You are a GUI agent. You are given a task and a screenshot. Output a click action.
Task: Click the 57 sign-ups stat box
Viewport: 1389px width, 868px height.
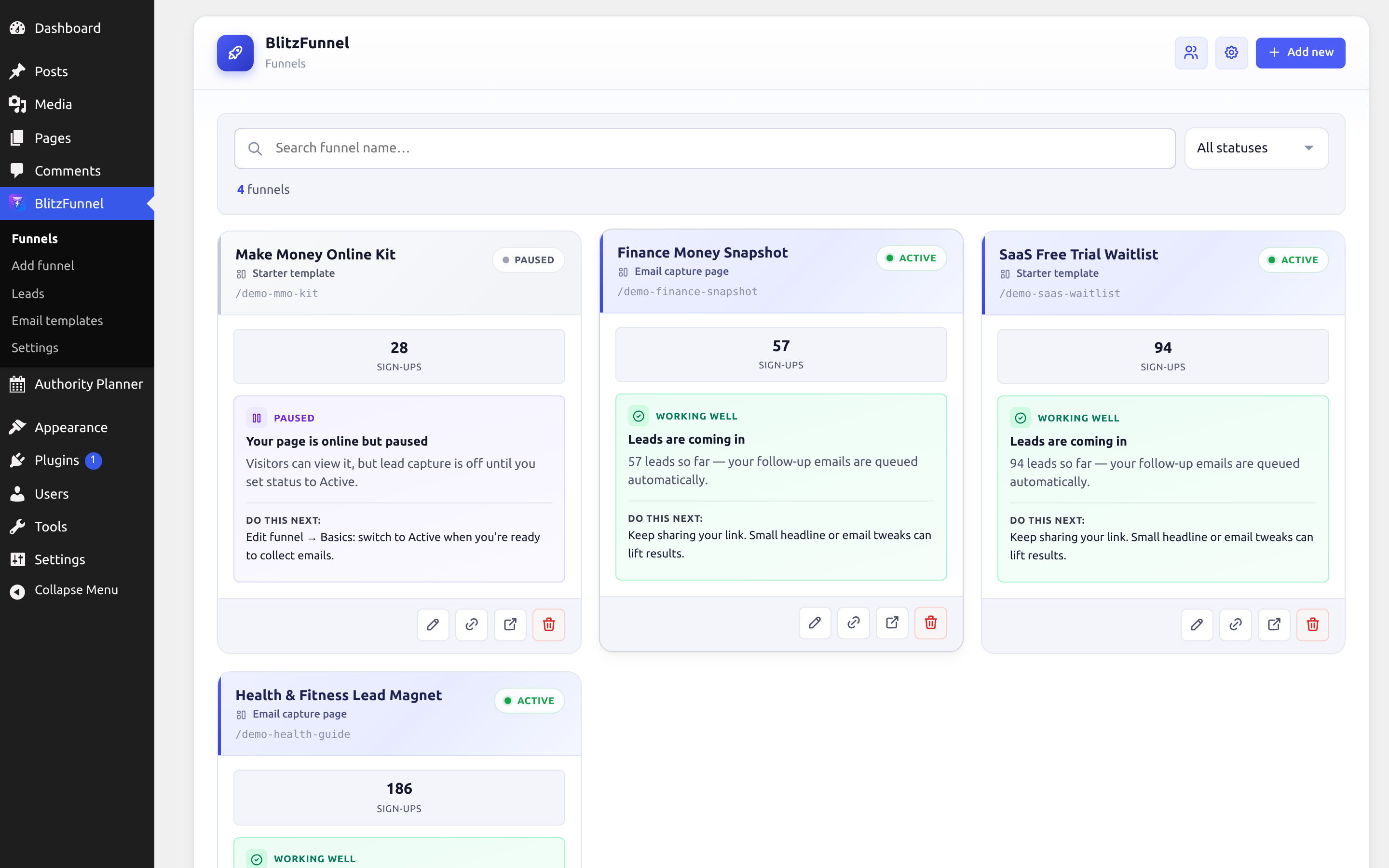pyautogui.click(x=781, y=355)
